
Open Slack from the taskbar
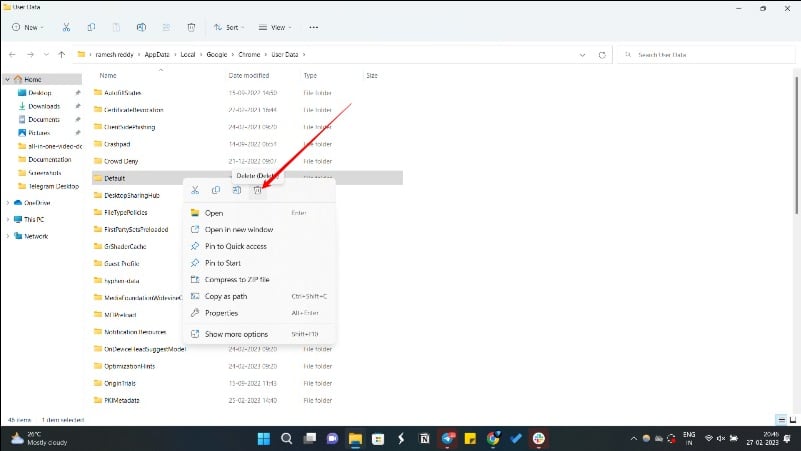538,439
